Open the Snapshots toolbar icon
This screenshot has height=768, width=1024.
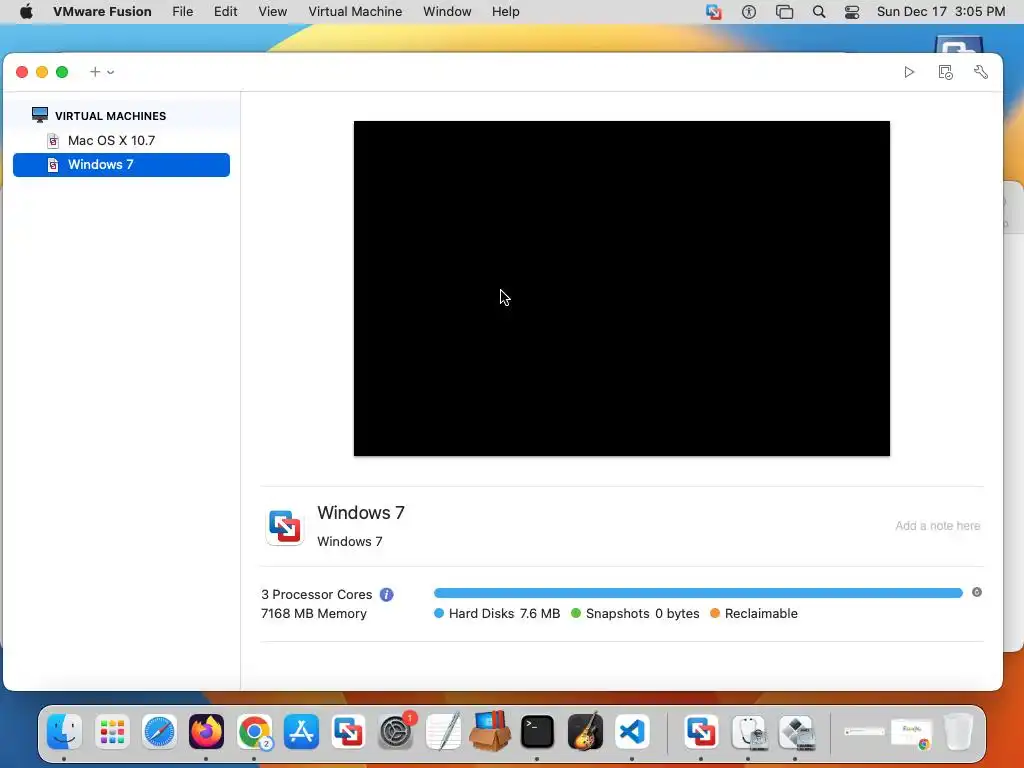pos(945,72)
